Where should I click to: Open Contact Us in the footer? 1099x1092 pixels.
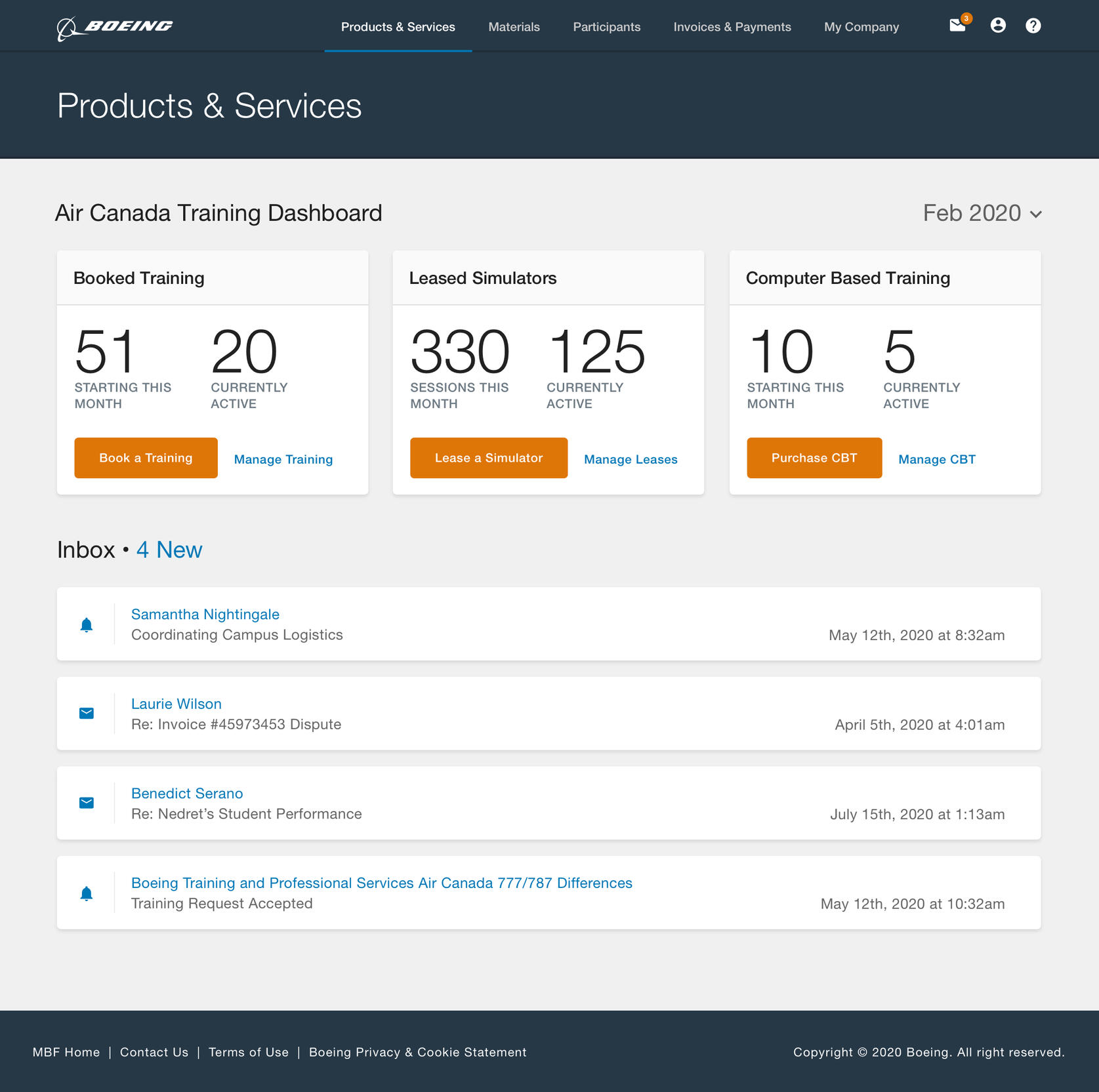point(154,1052)
